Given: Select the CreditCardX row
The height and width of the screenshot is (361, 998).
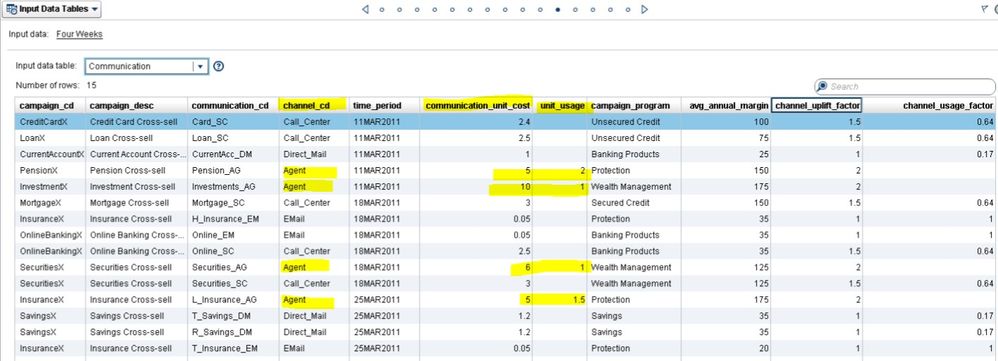Looking at the screenshot, I should (506, 122).
